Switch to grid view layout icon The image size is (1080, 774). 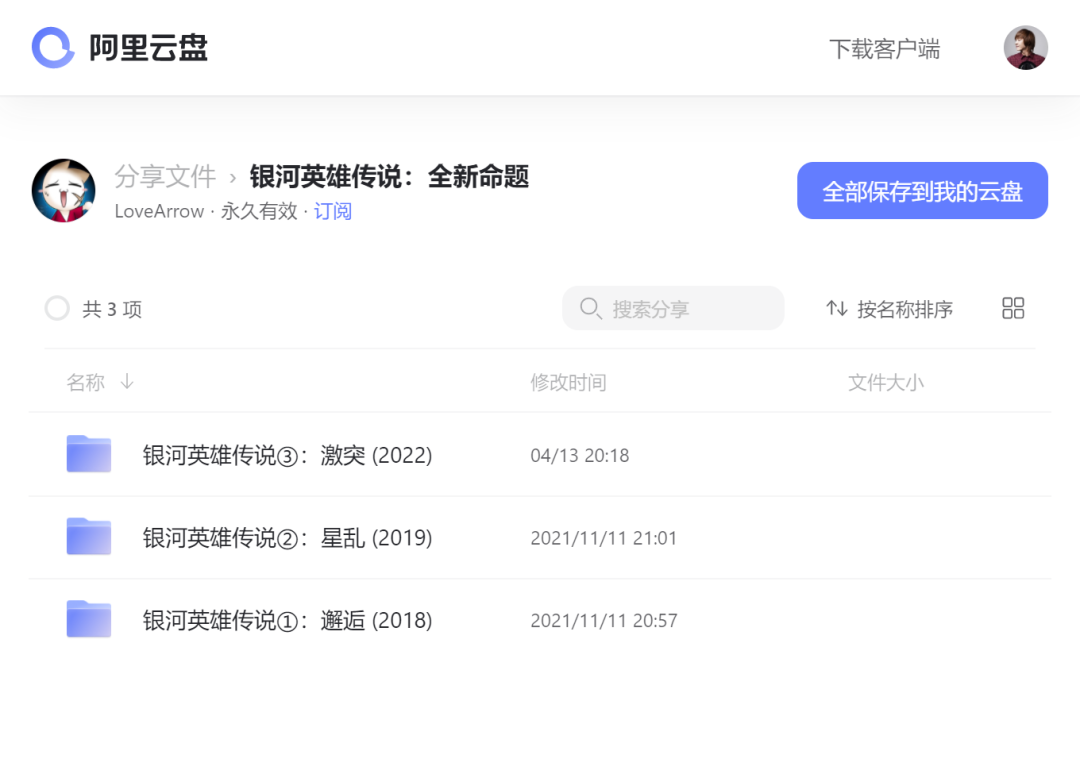pos(1012,308)
